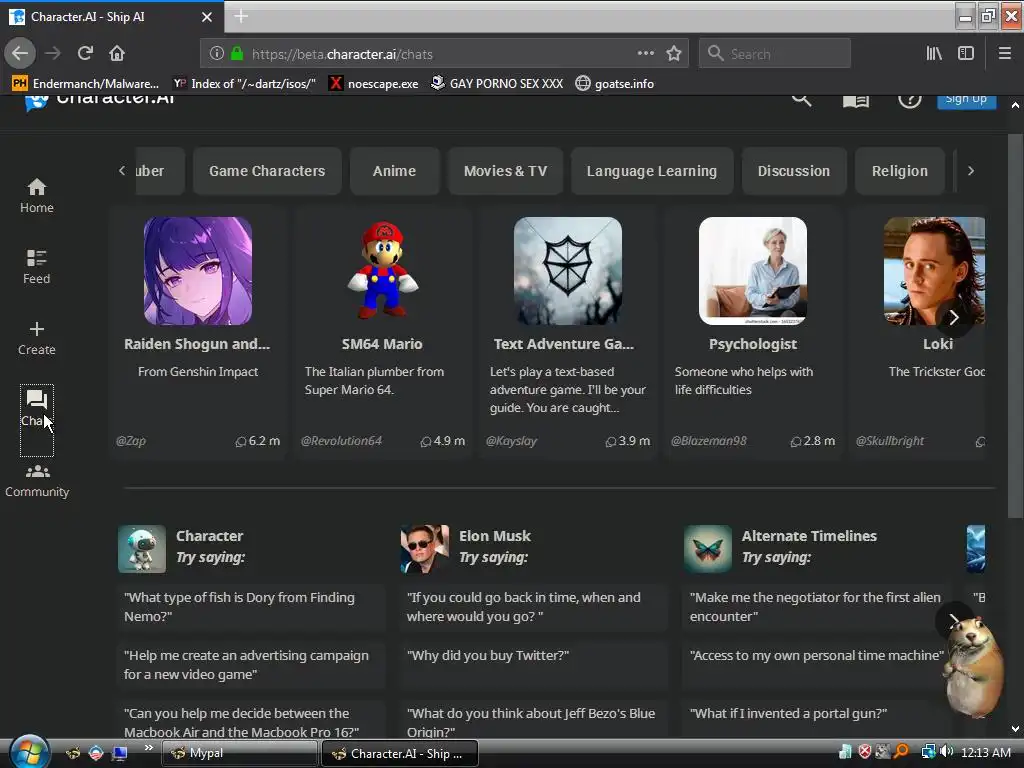Open the Character.AI book guide icon
Viewport: 1024px width, 768px height.
click(x=855, y=100)
